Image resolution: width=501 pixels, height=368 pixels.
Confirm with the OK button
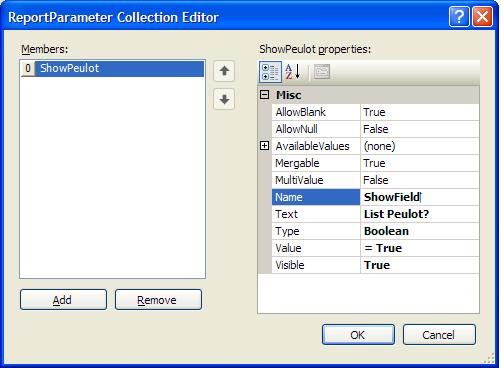click(358, 335)
